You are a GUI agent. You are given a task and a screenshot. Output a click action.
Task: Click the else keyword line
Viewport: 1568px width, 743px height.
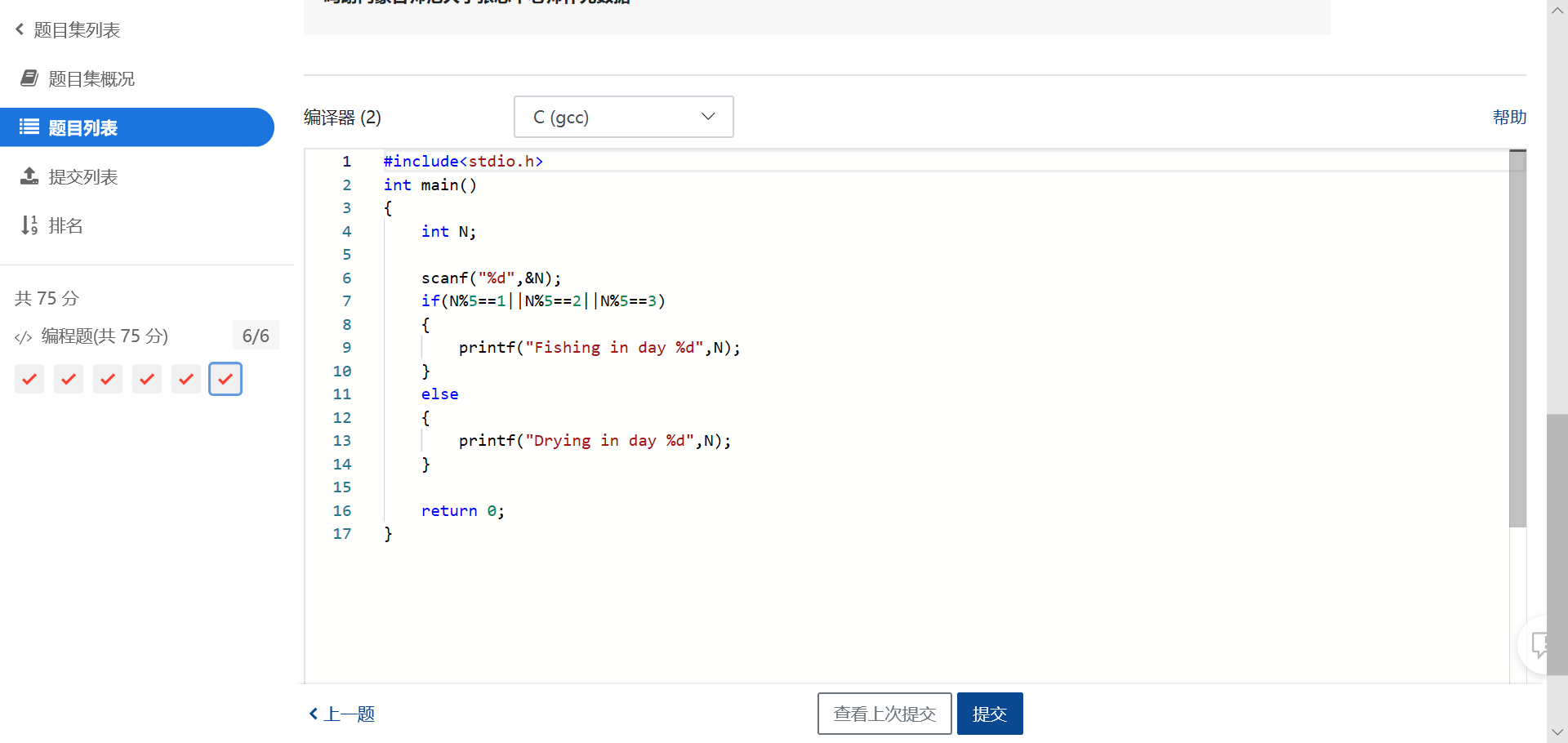tap(439, 394)
